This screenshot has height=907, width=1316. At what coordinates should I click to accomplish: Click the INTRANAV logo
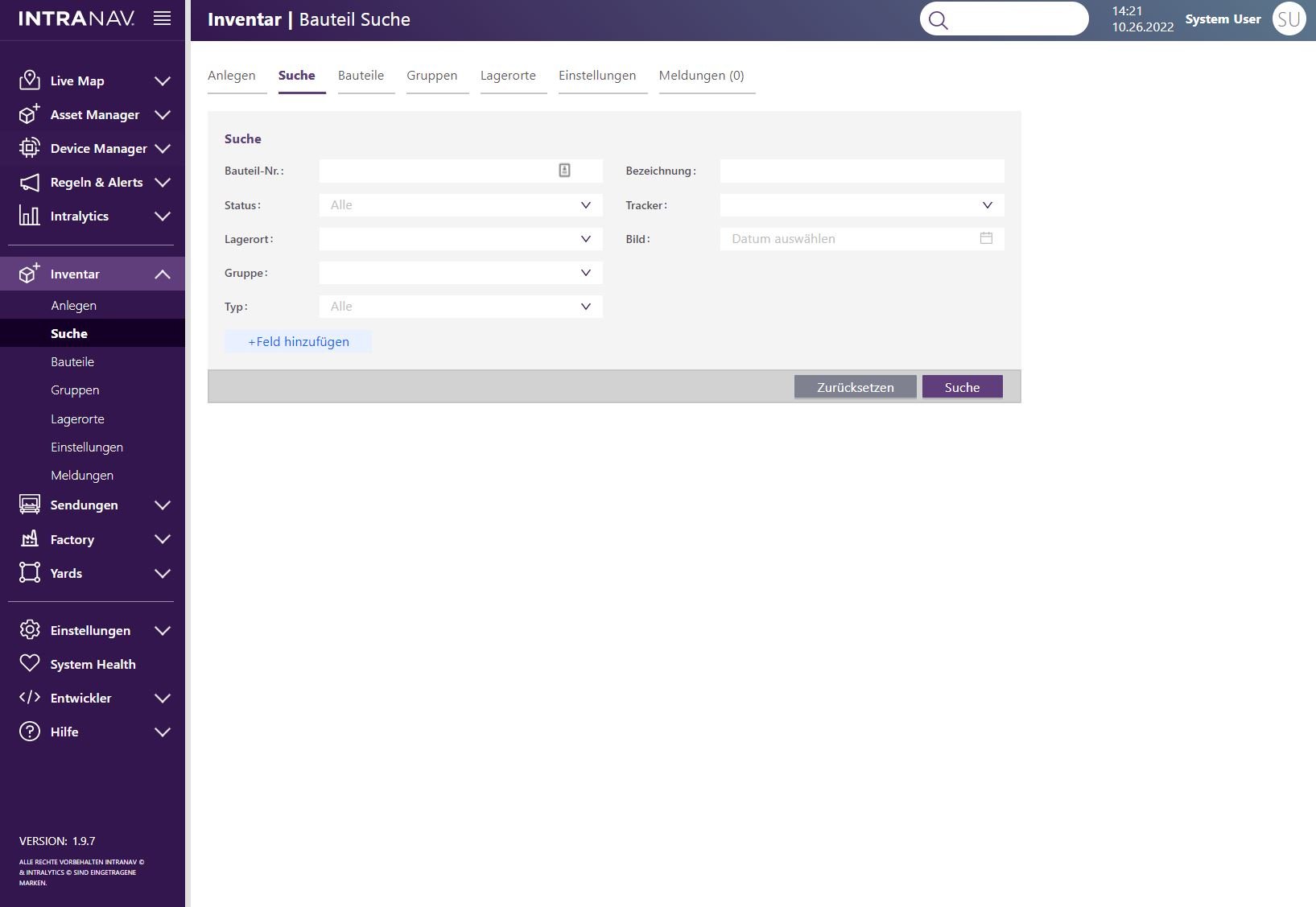(76, 19)
